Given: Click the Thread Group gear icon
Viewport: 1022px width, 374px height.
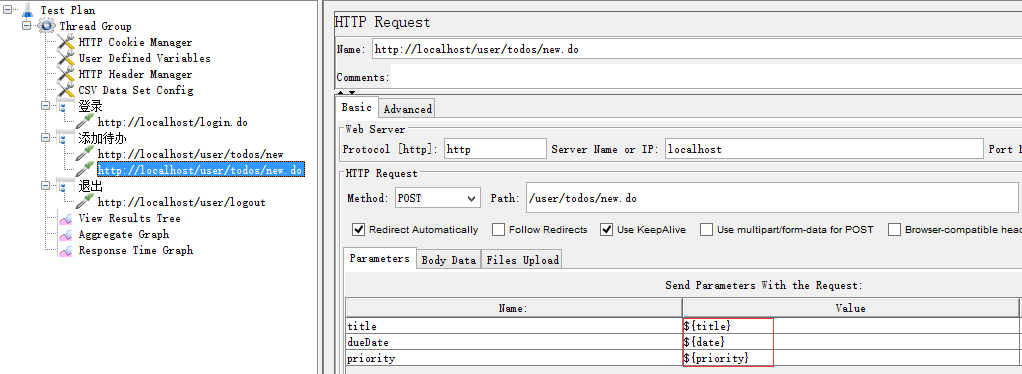Looking at the screenshot, I should coord(46,26).
